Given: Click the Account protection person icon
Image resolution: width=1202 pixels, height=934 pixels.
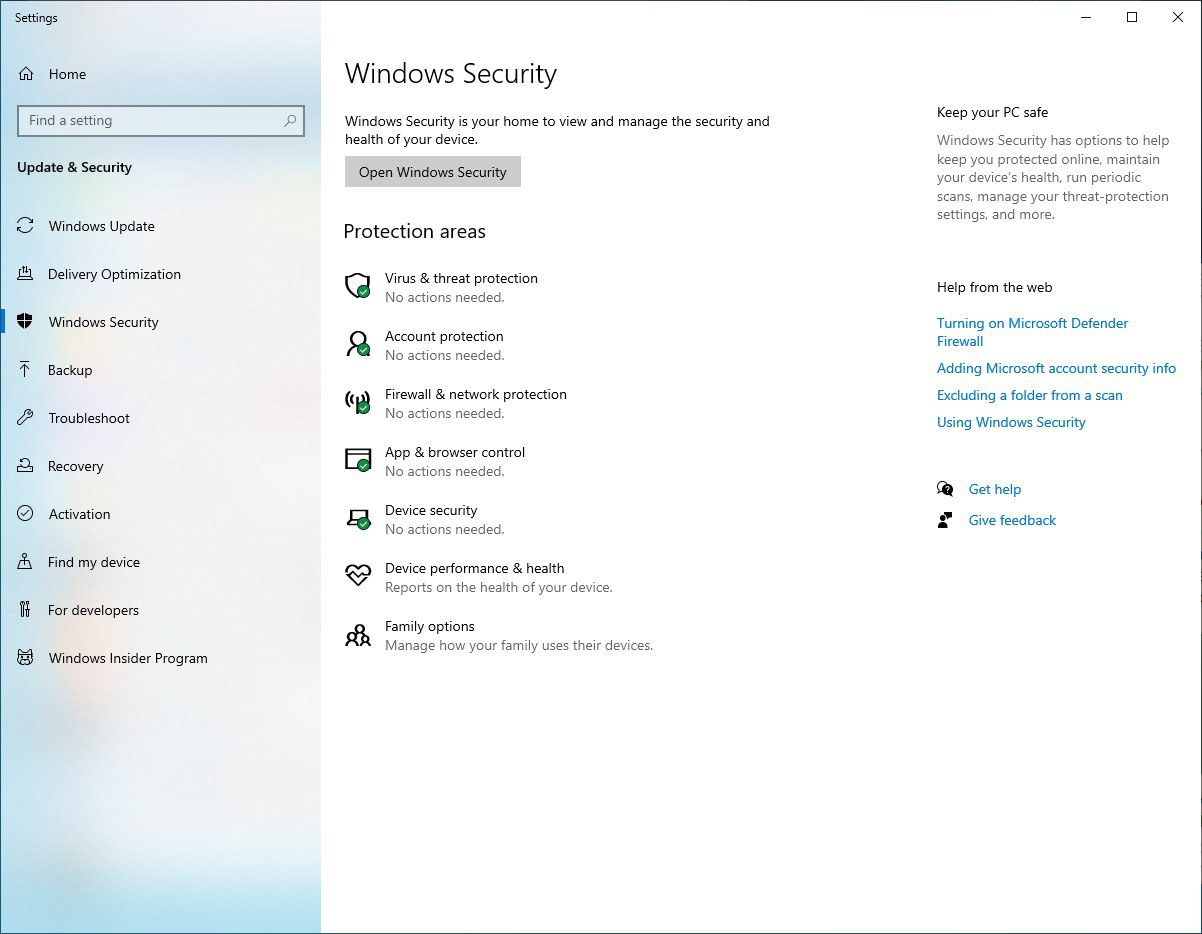Looking at the screenshot, I should (358, 345).
